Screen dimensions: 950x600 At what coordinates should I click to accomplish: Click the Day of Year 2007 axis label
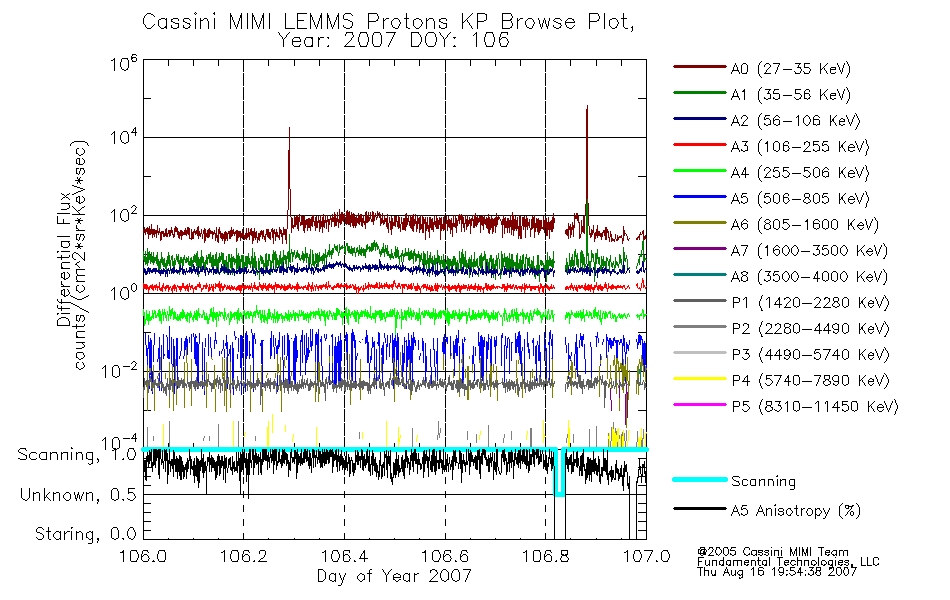point(394,576)
